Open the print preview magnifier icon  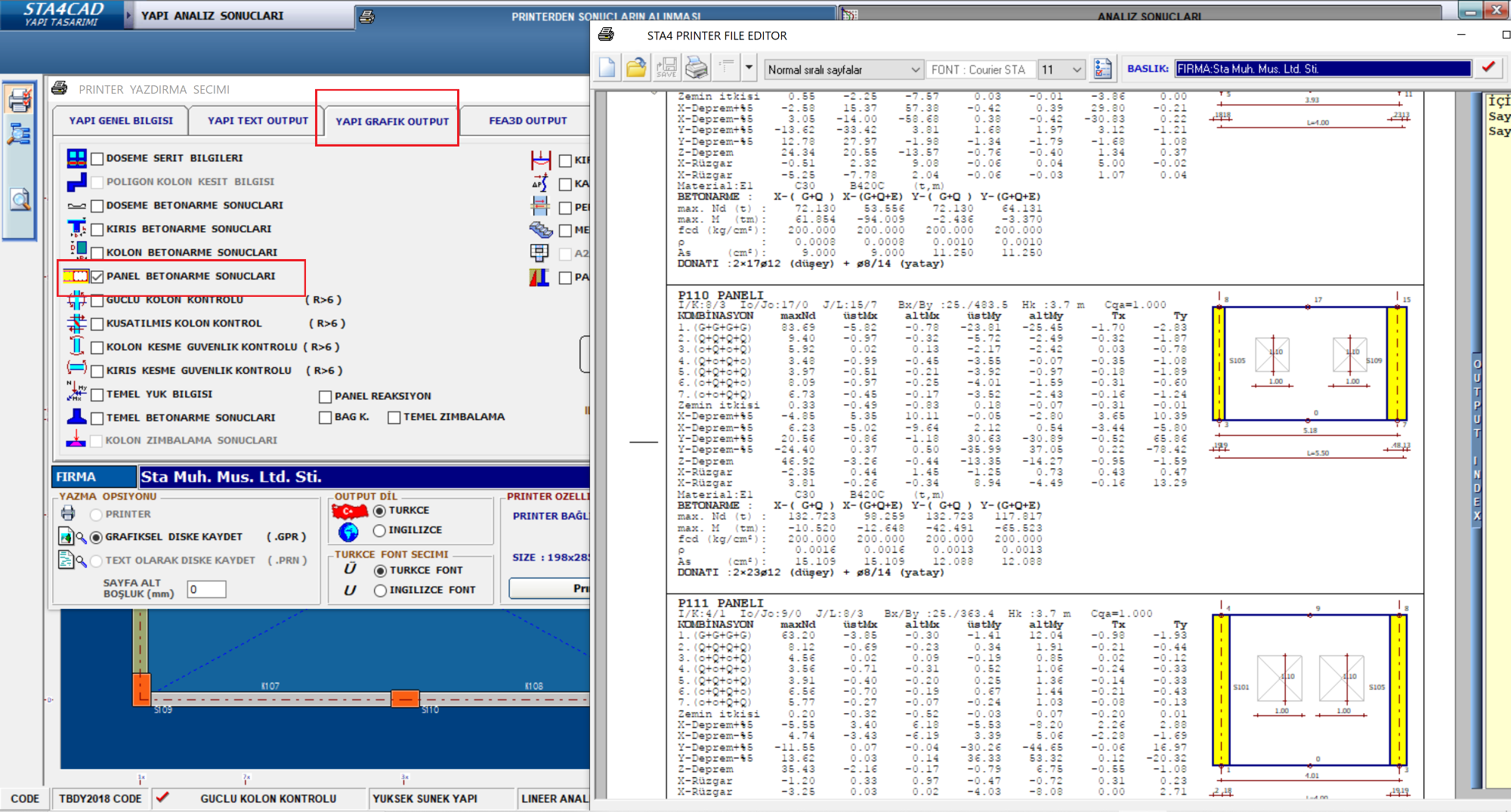pyautogui.click(x=20, y=200)
